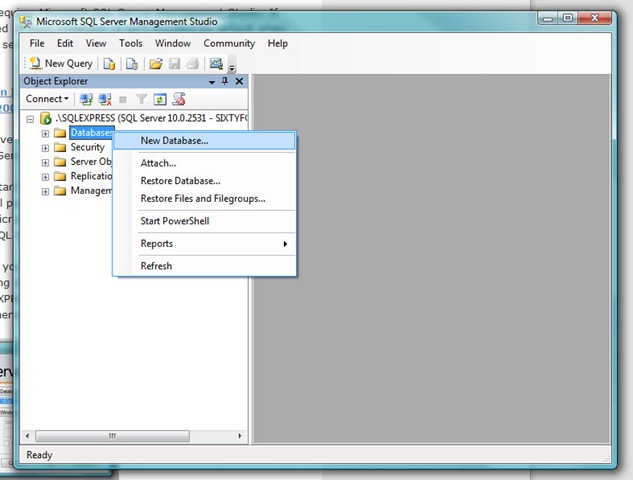Click the Open File folder icon
This screenshot has height=480, width=633.
click(156, 64)
